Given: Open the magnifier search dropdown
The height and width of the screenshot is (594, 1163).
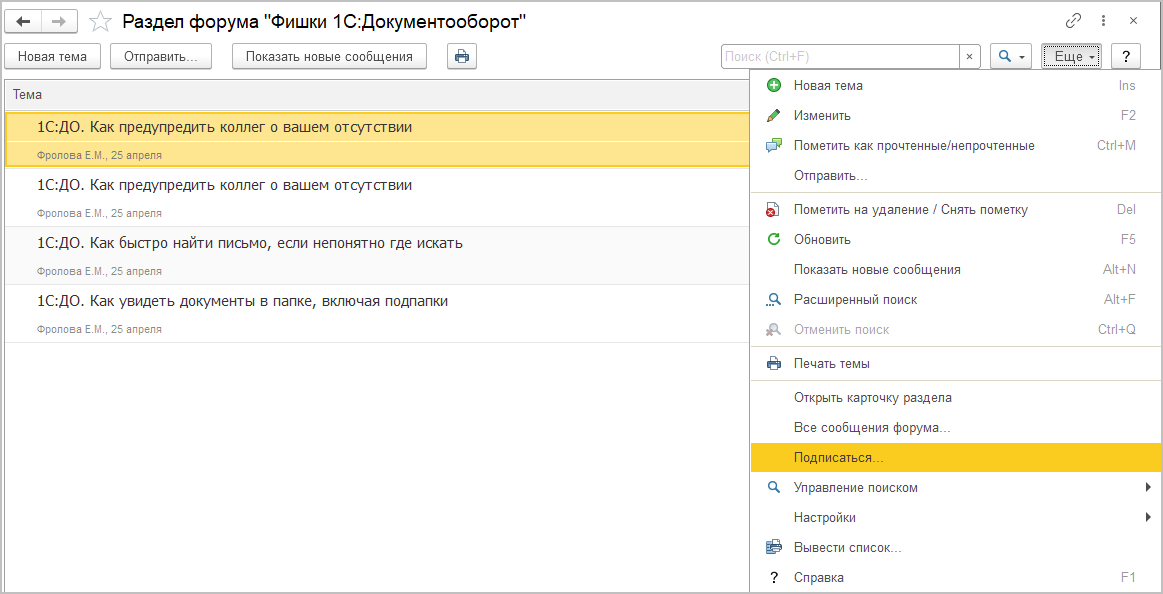Looking at the screenshot, I should pyautogui.click(x=1010, y=57).
